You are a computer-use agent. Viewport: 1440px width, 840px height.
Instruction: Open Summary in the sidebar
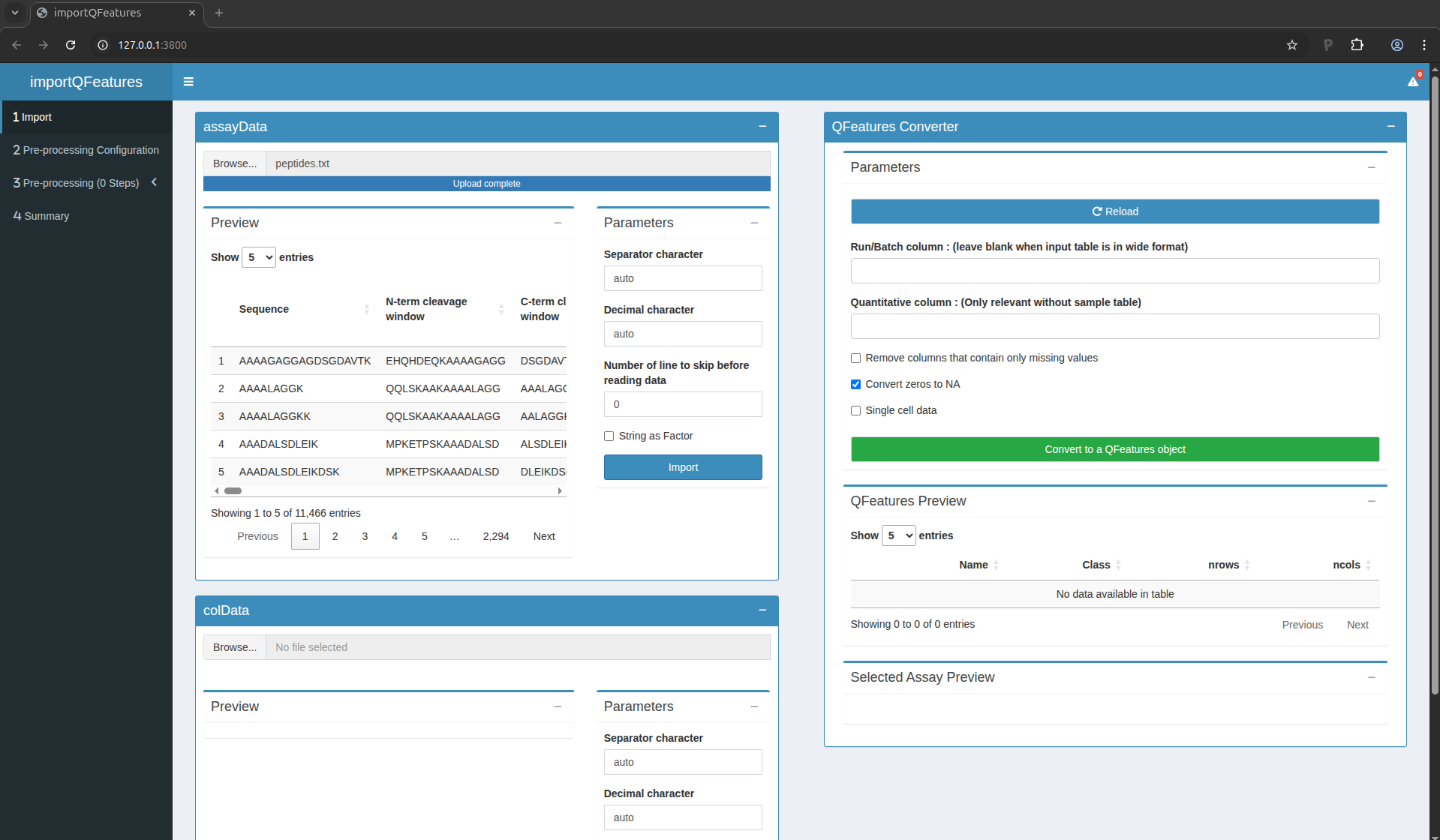point(86,216)
